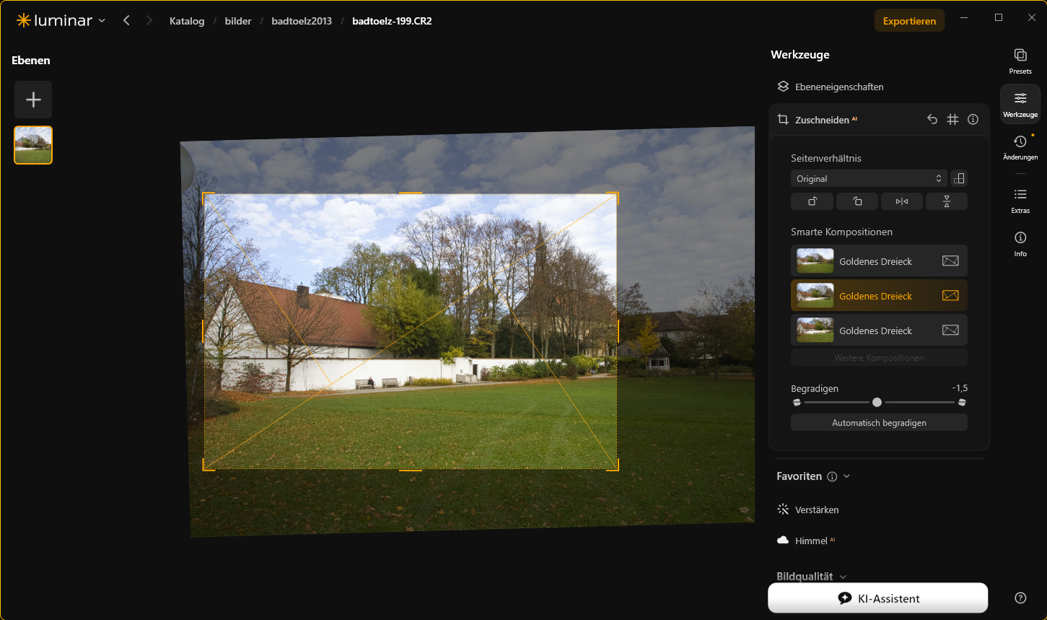Launch the KI-Assistent
This screenshot has width=1047, height=620.
point(877,598)
